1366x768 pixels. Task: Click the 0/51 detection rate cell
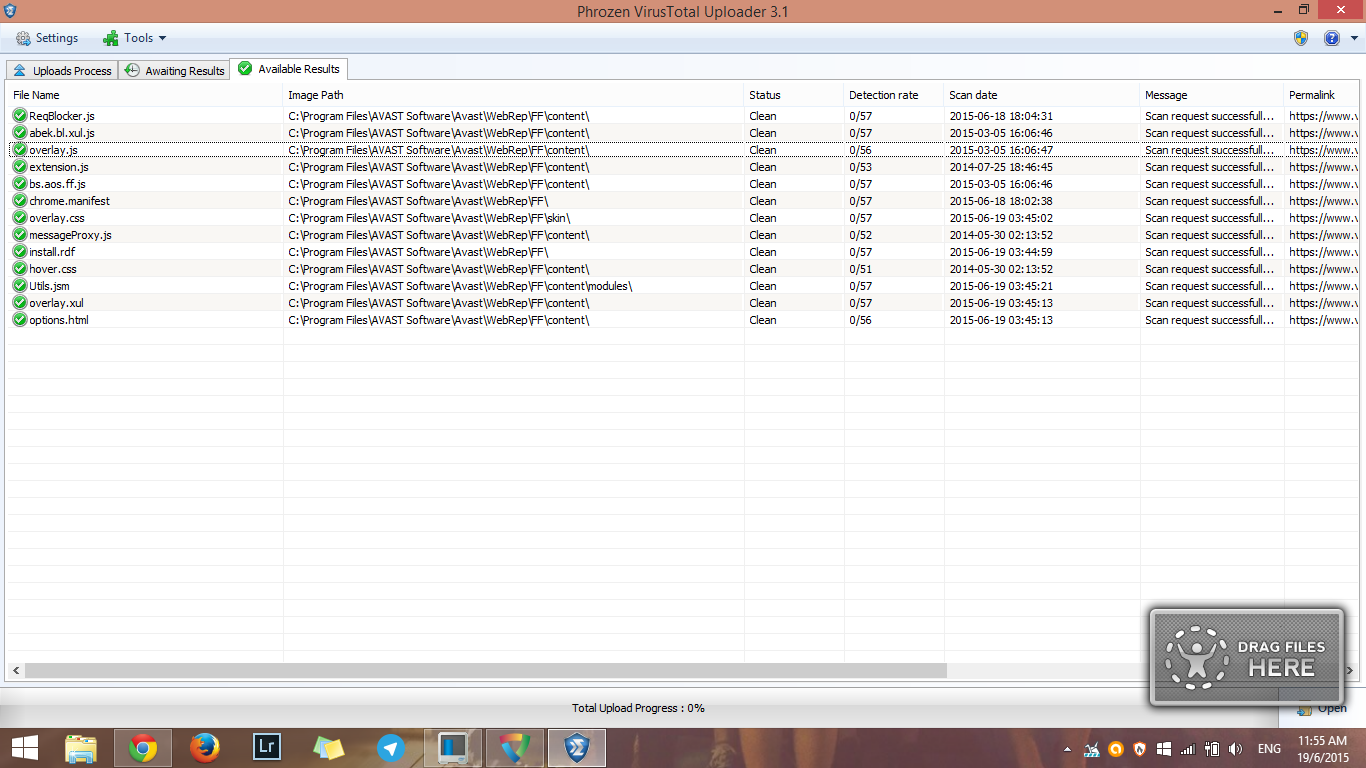pyautogui.click(x=861, y=269)
